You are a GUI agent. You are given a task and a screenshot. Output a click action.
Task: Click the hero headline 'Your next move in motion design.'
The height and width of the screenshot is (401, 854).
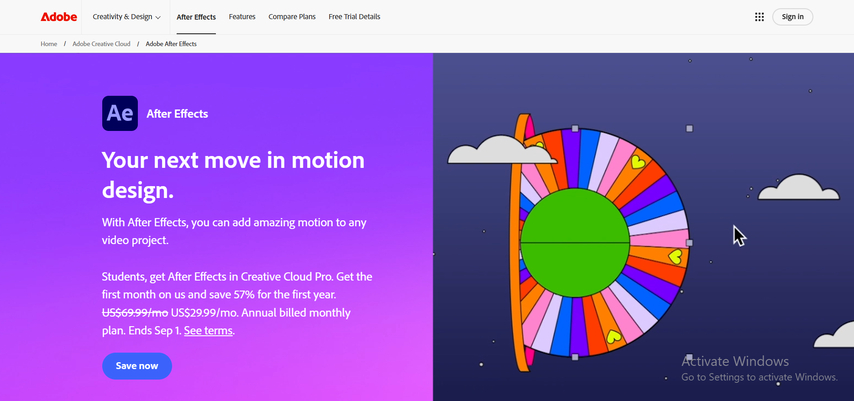pyautogui.click(x=233, y=175)
